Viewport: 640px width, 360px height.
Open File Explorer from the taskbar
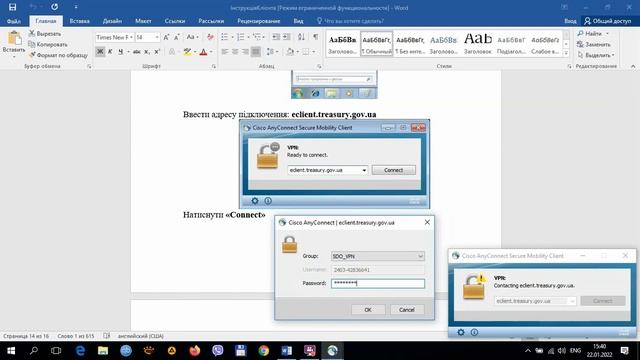(103, 351)
